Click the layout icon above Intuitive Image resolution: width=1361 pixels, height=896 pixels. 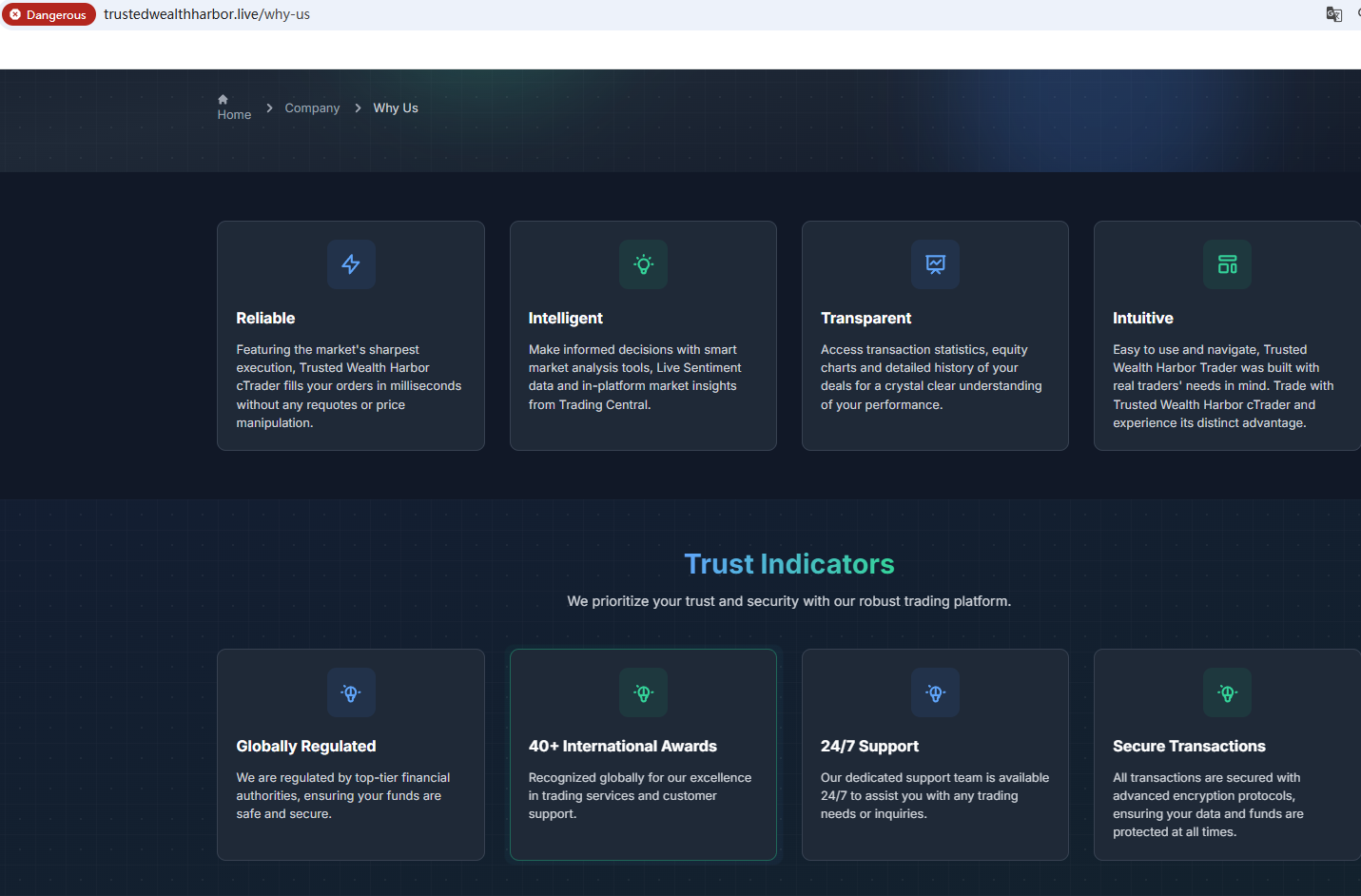tap(1227, 264)
